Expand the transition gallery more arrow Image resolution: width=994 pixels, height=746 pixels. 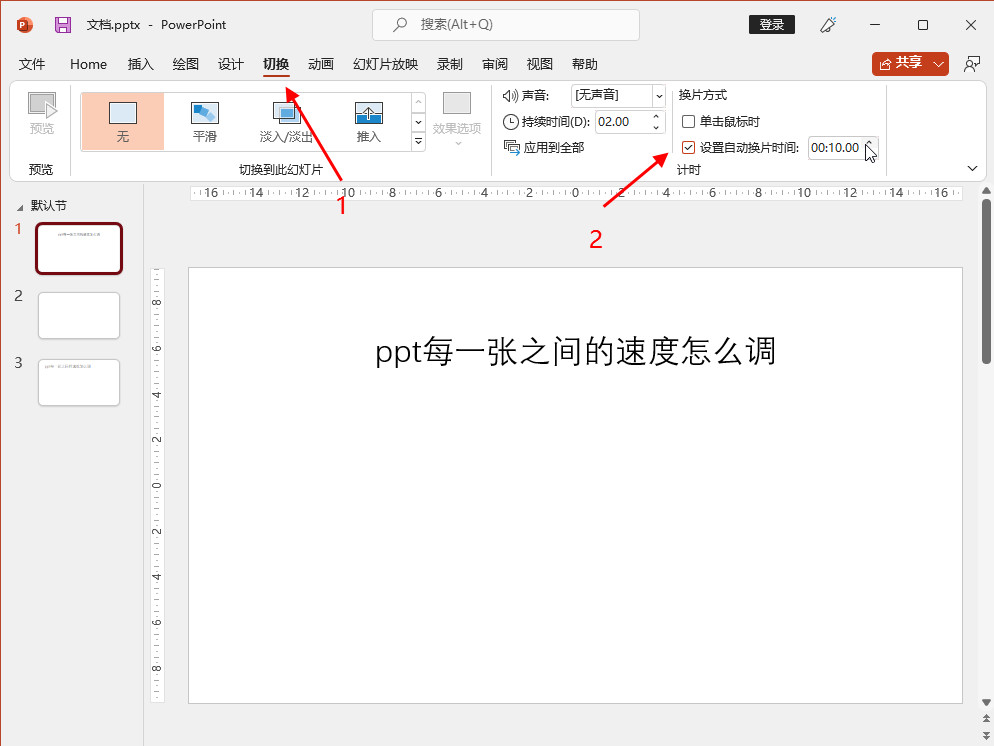pyautogui.click(x=418, y=141)
